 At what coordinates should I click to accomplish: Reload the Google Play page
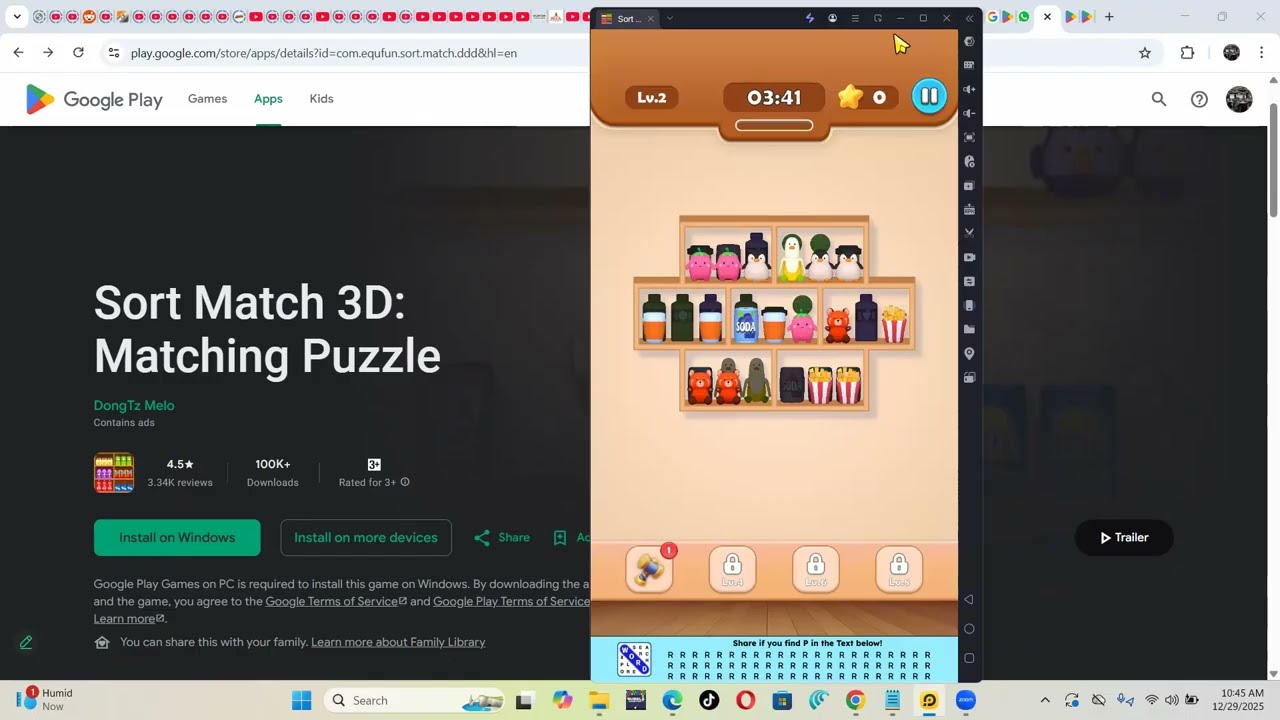pos(78,53)
